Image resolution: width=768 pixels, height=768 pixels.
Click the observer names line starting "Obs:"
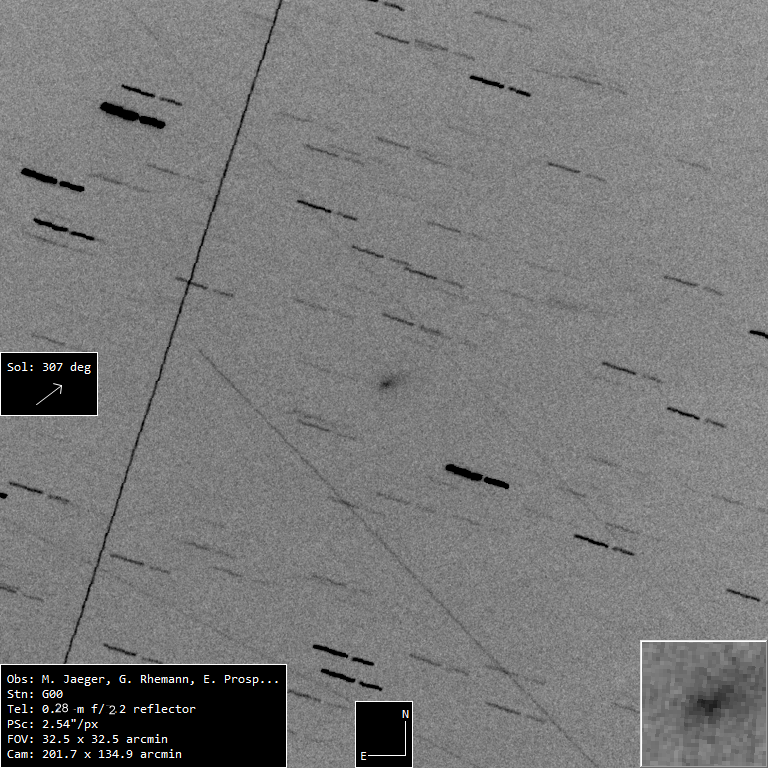(x=142, y=679)
